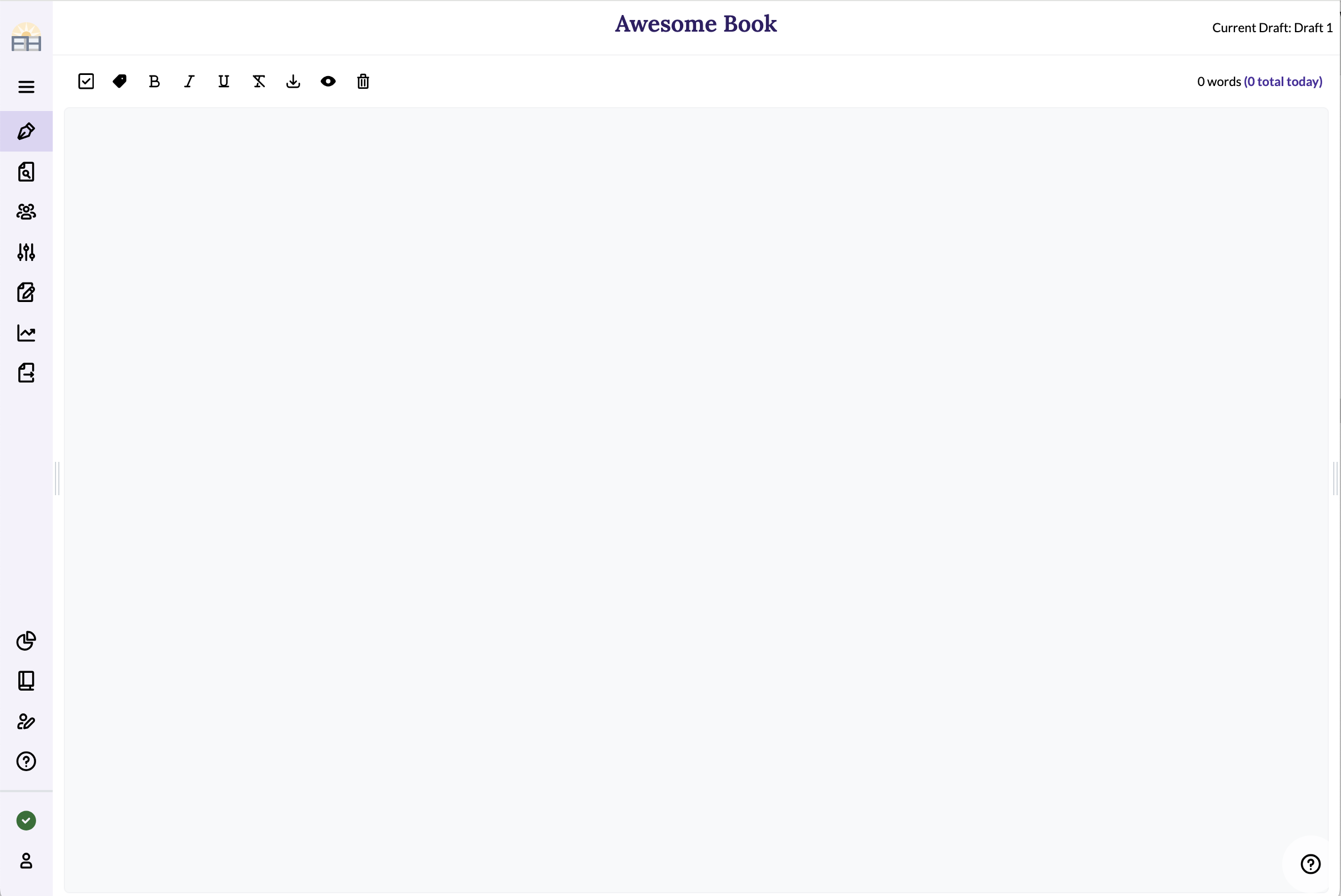Open the sliders settings icon

pos(26,252)
